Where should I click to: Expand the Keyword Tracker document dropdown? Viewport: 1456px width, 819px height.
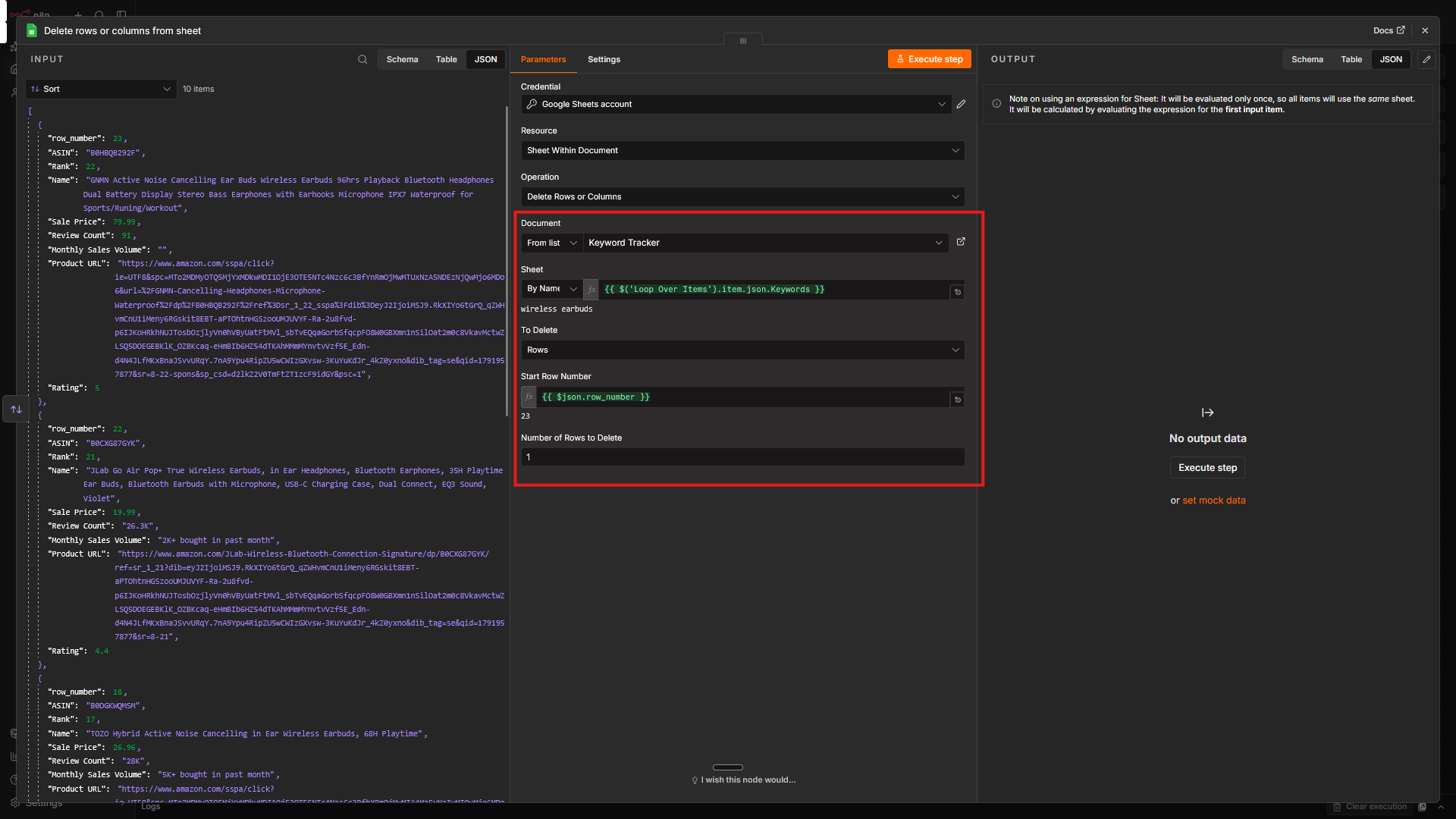tap(765, 243)
